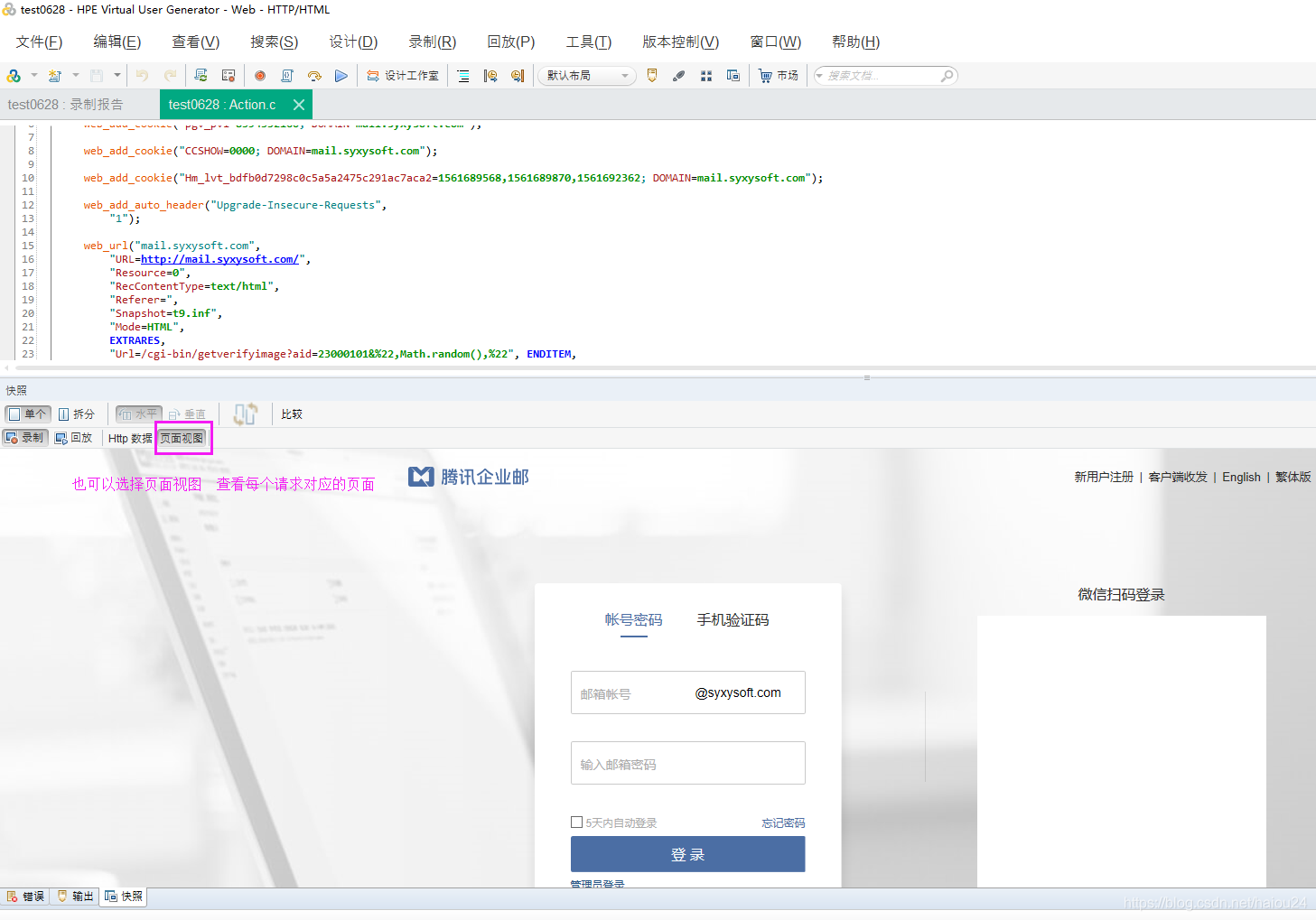Toggle the single (单个) snapshot view
1316x920 pixels.
tap(28, 414)
